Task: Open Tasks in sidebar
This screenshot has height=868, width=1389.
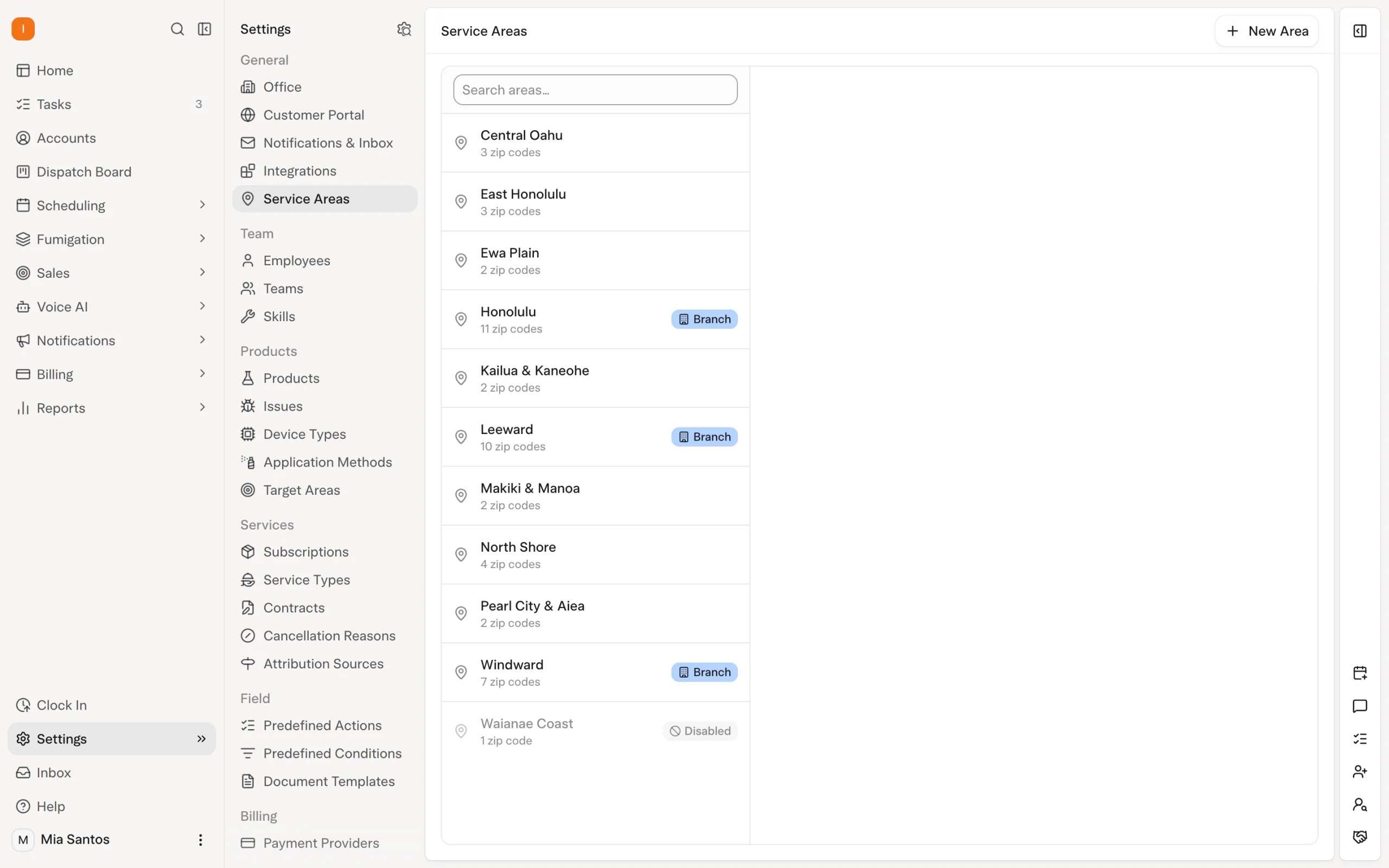Action: click(112, 105)
